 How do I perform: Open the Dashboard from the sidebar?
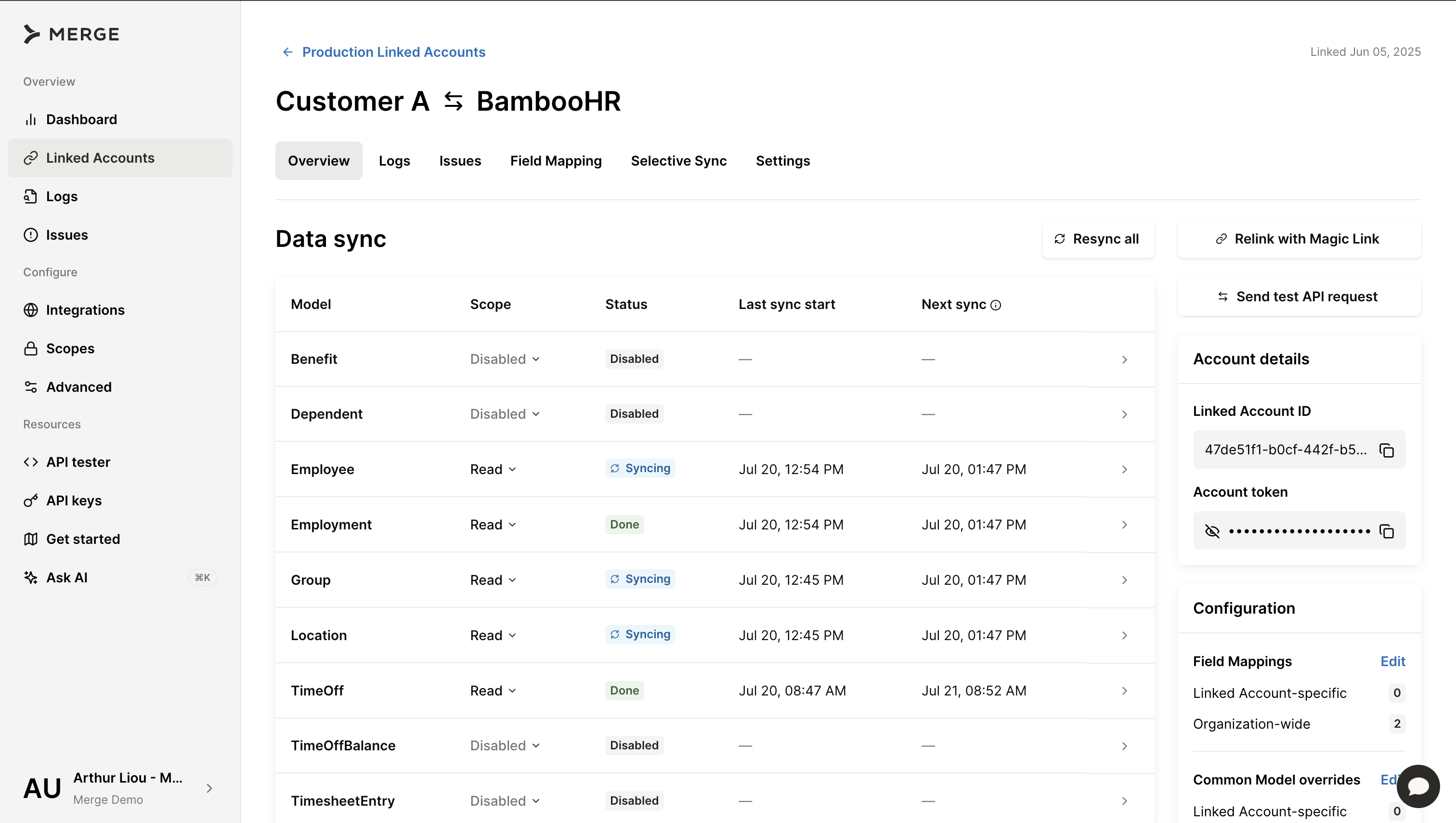tap(81, 119)
